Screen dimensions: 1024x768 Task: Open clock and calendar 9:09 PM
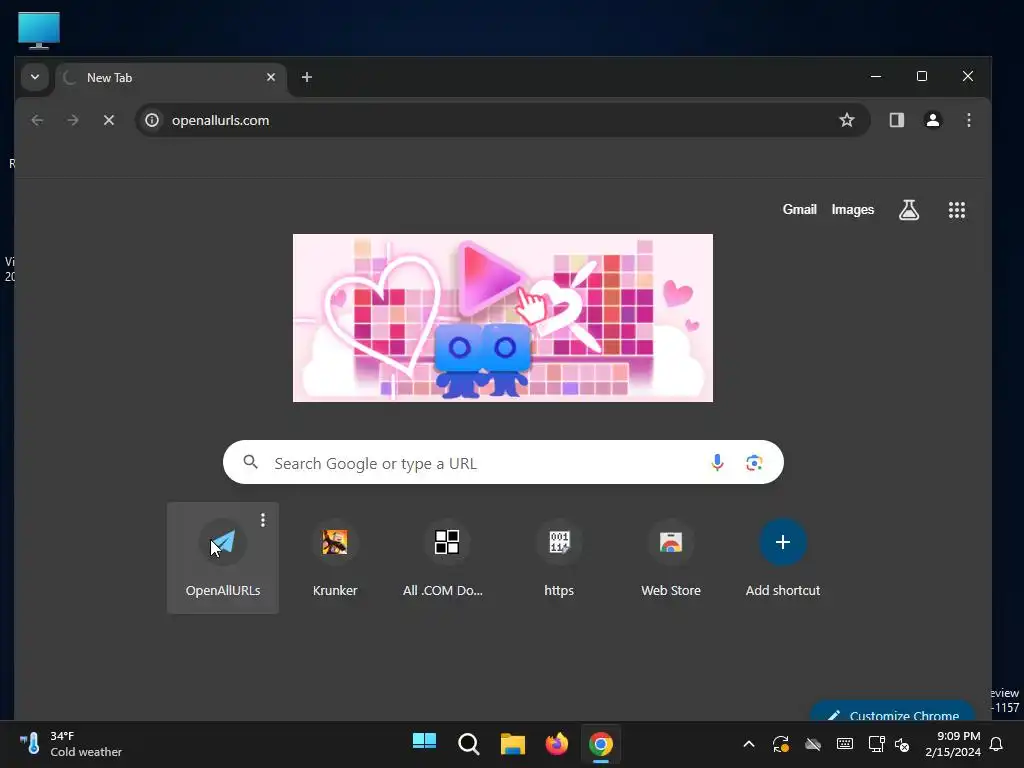(953, 744)
